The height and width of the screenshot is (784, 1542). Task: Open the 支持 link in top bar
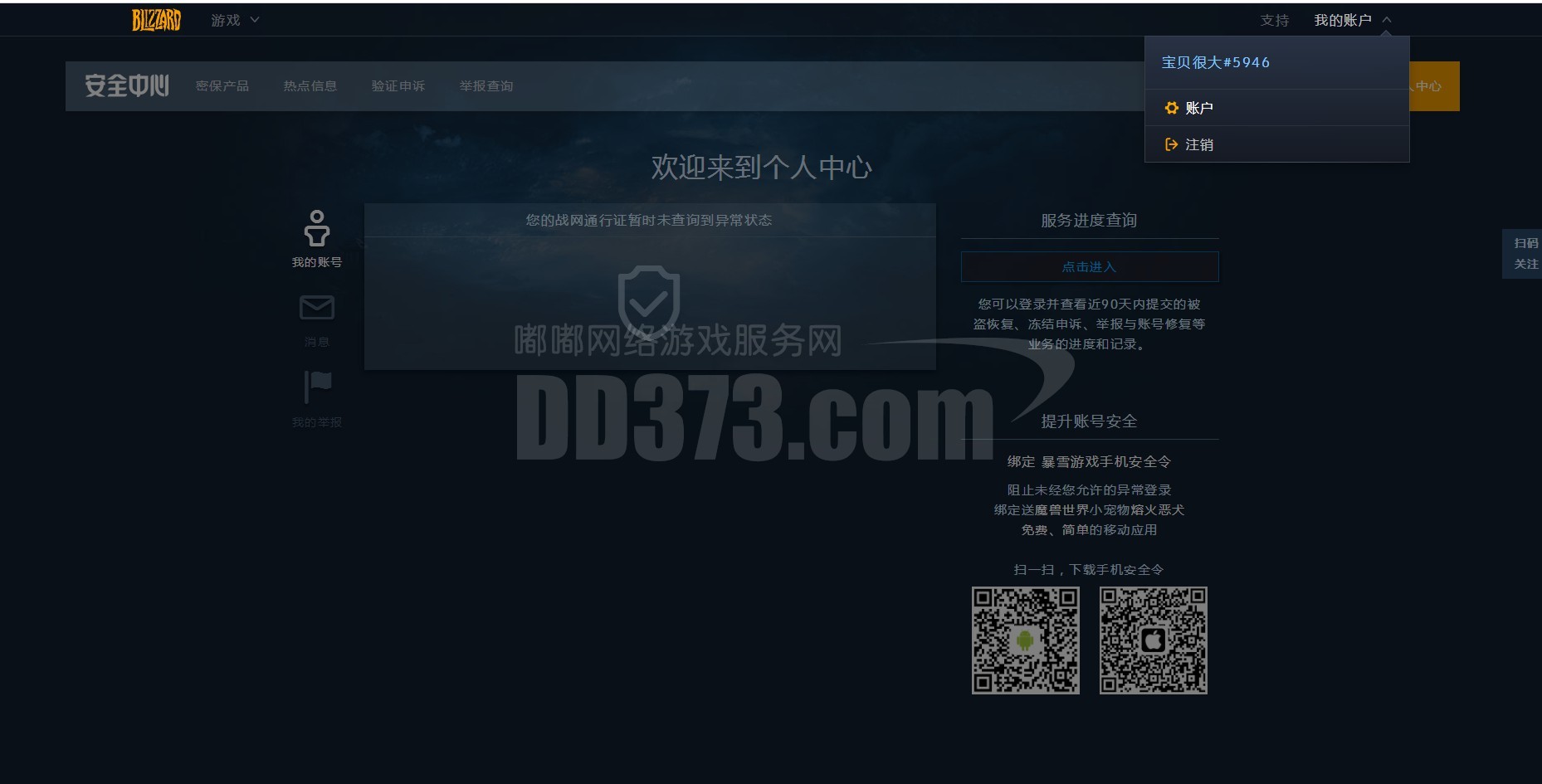[1274, 19]
